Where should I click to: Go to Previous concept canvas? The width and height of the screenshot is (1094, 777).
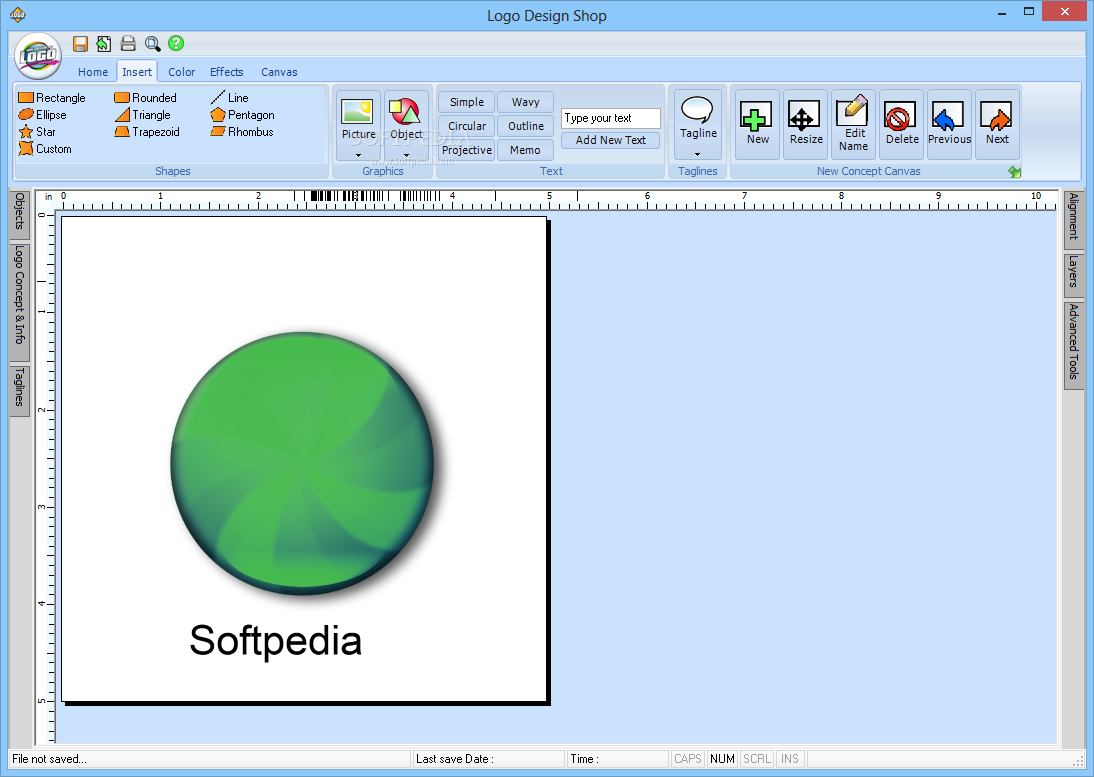pyautogui.click(x=949, y=124)
